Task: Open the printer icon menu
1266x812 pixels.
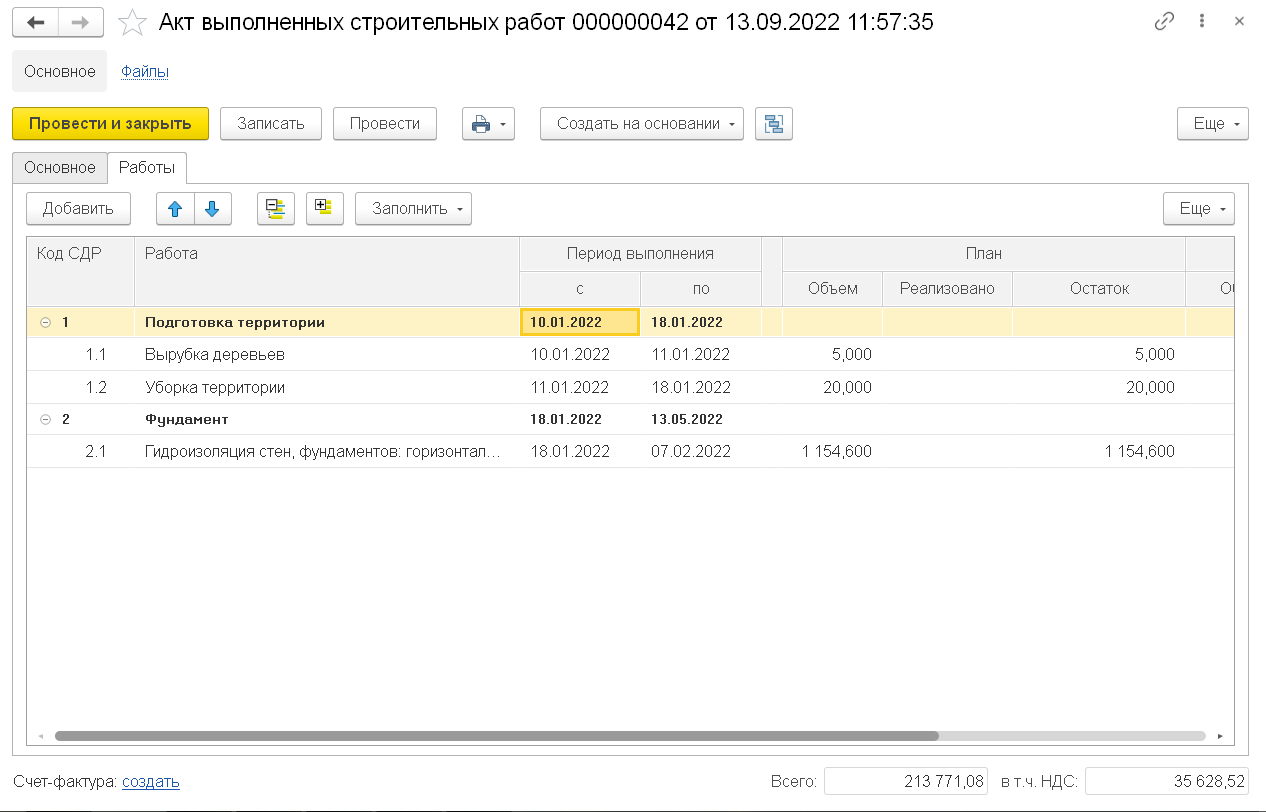Action: coord(488,124)
